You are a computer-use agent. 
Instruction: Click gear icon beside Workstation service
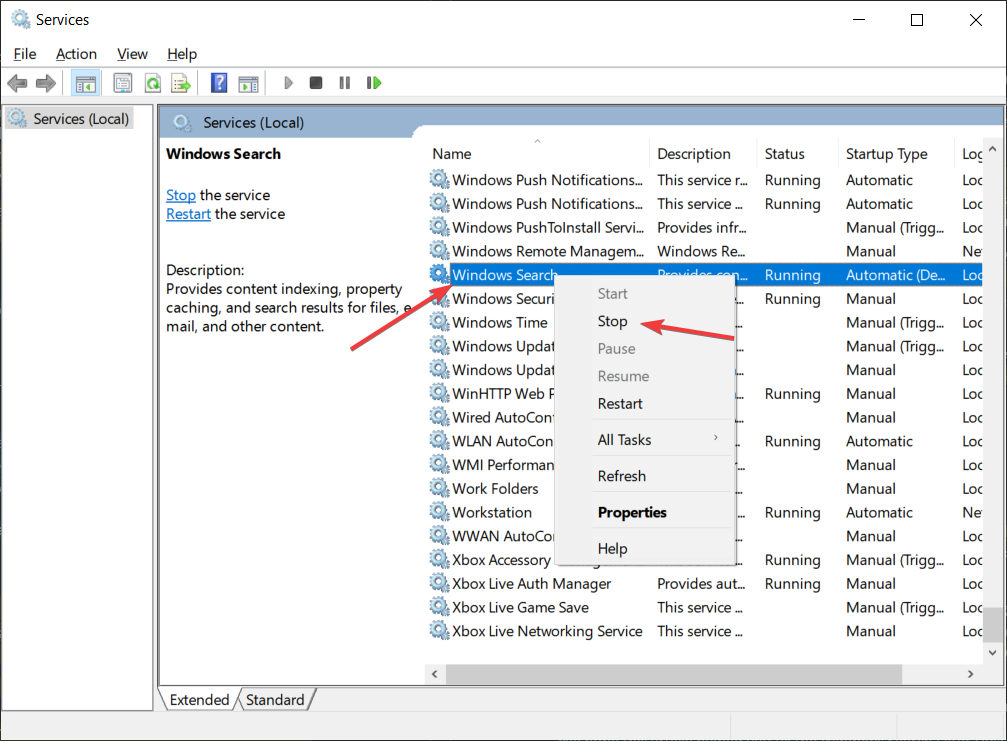(x=439, y=512)
